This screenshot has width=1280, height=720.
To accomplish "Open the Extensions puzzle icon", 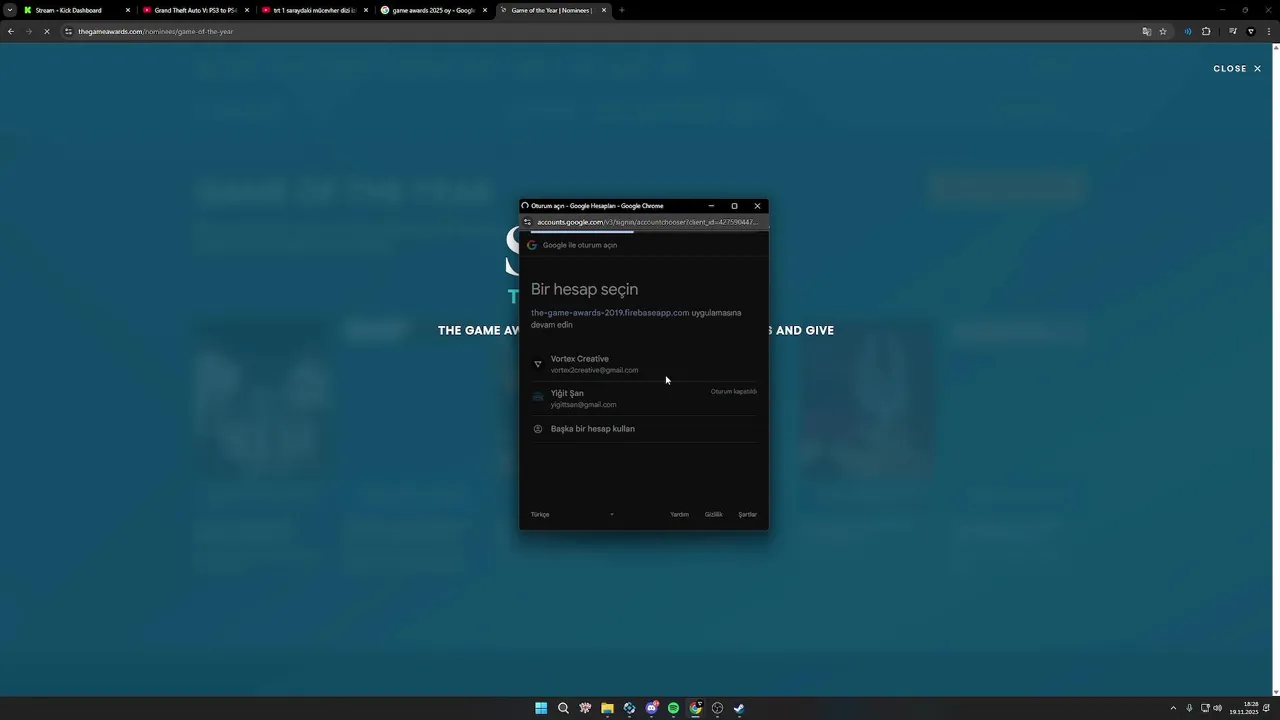I will [1206, 31].
